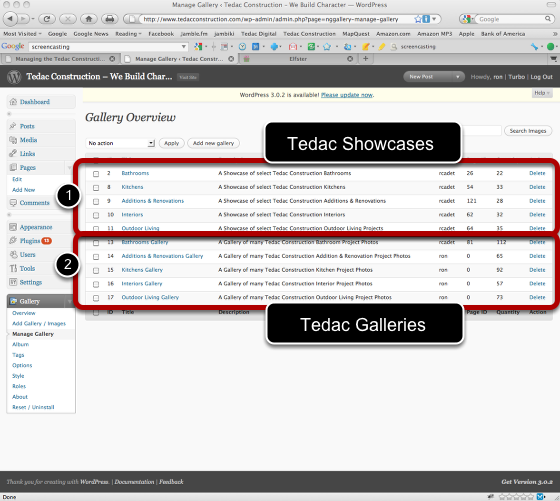Click the Search Images button
The image size is (560, 501).
(x=528, y=131)
